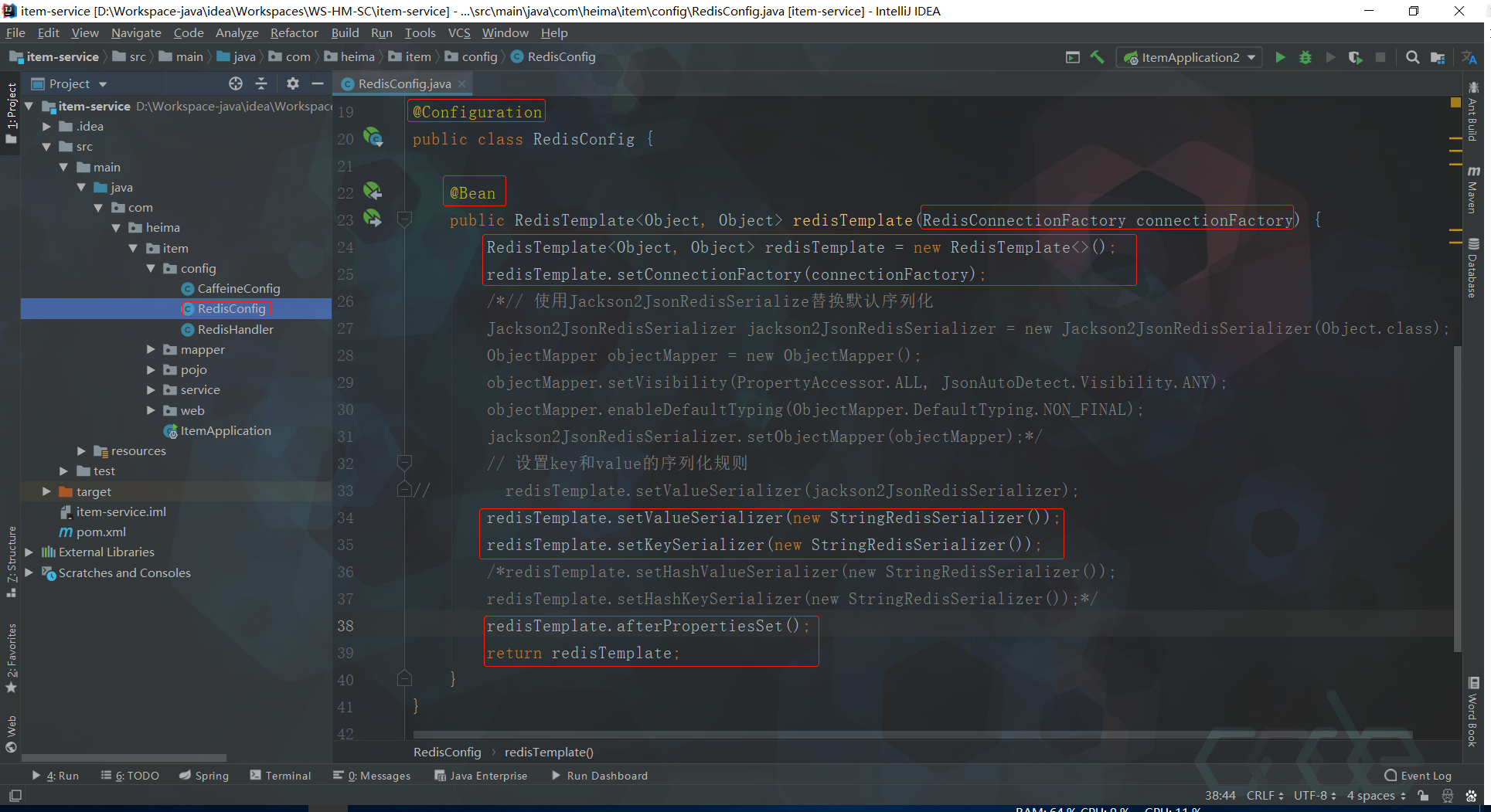Change line separator CRLF in status bar
This screenshot has width=1491, height=812.
coord(1265,795)
